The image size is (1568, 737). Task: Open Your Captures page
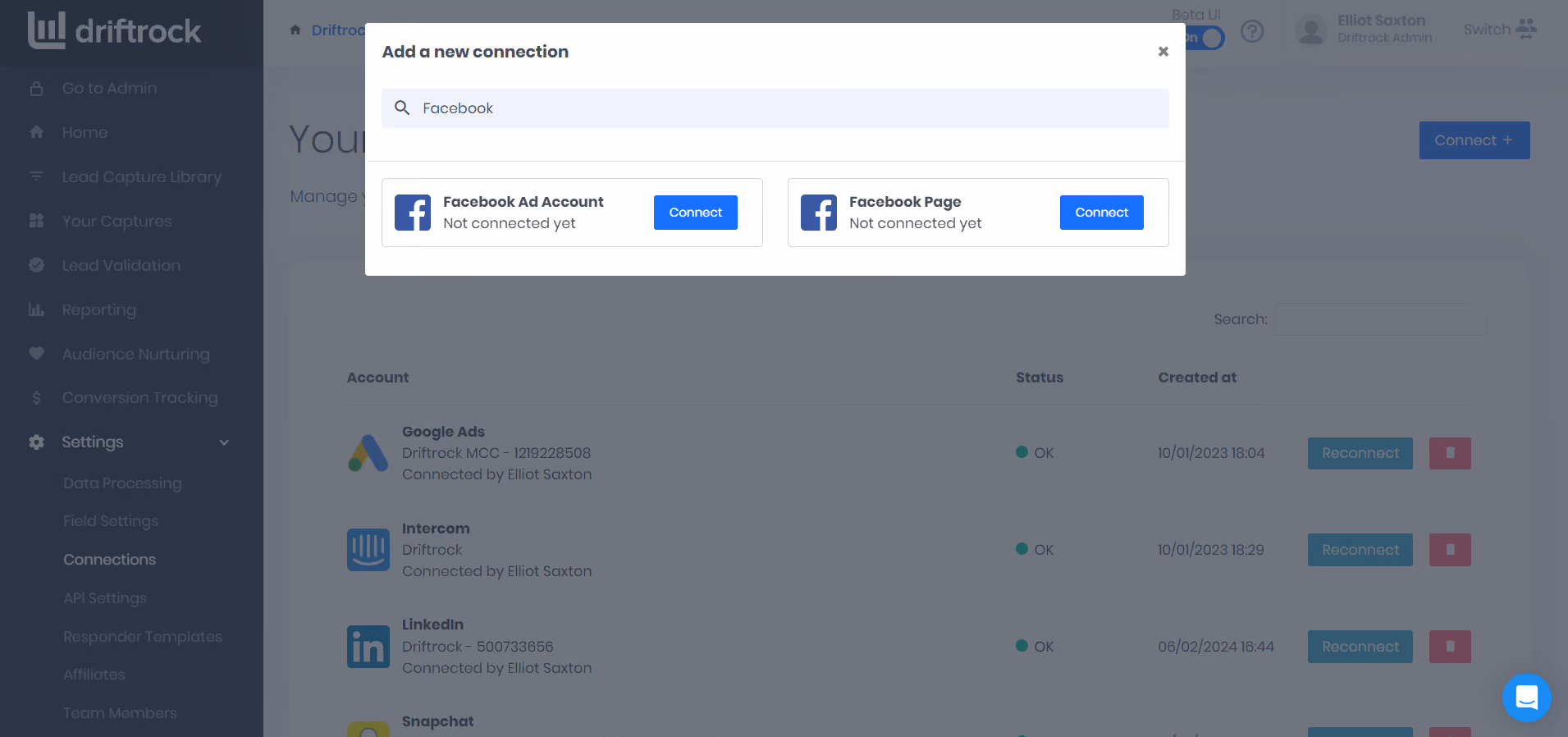117,222
